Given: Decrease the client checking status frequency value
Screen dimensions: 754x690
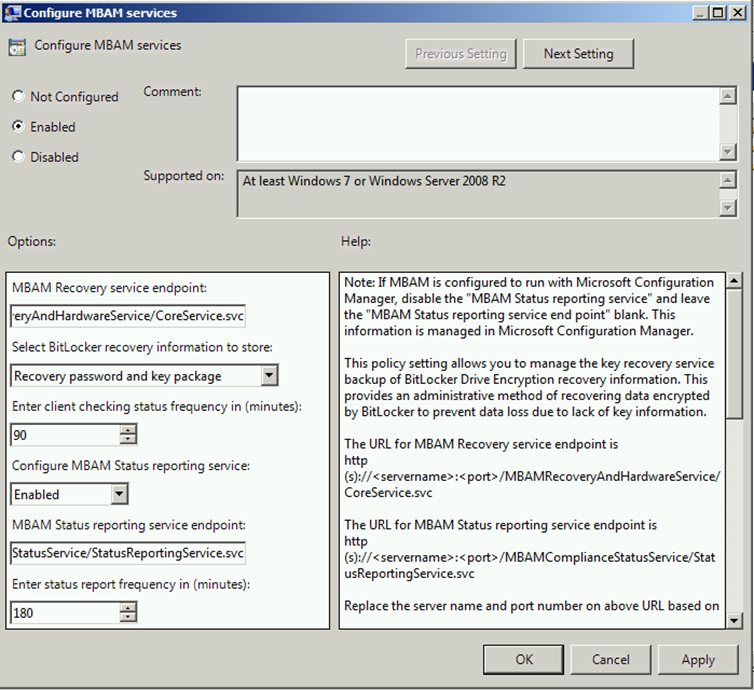Looking at the screenshot, I should [x=128, y=439].
